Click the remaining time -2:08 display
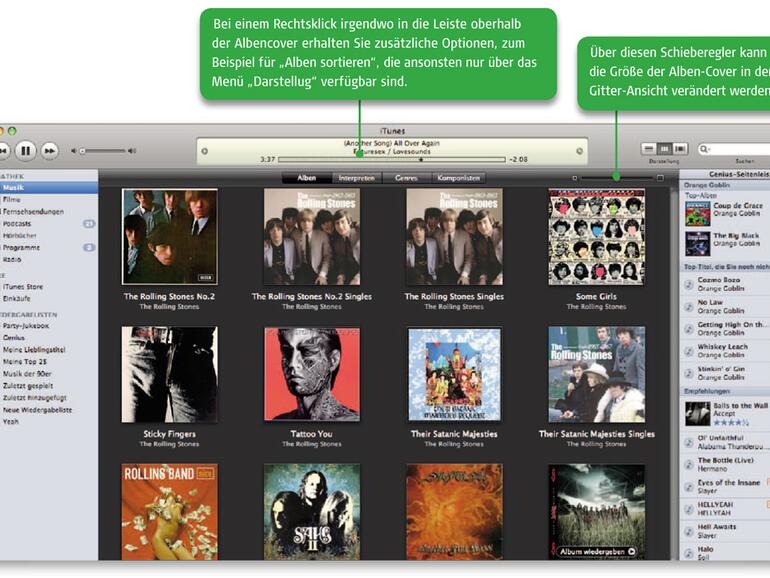Image resolution: width=770 pixels, height=578 pixels. coord(518,160)
